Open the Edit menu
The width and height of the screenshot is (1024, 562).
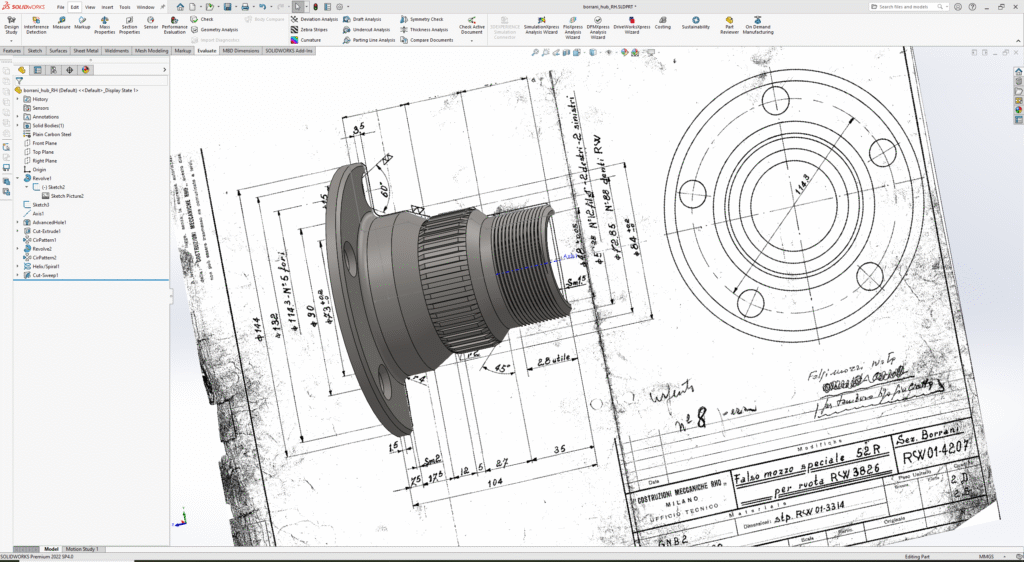[74, 7]
